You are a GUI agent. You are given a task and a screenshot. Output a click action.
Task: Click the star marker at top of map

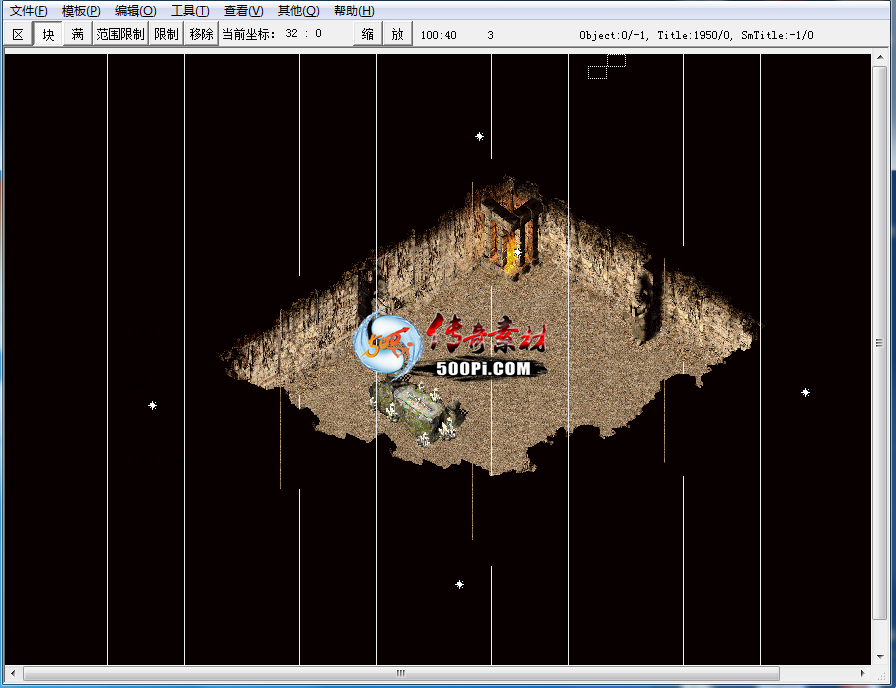coord(479,136)
